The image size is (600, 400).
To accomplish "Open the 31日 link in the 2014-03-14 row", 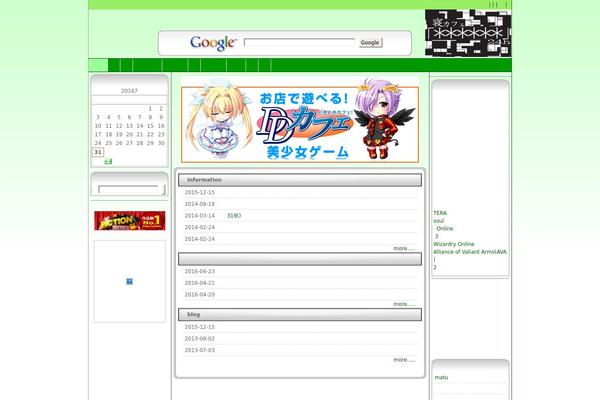I will (x=234, y=216).
